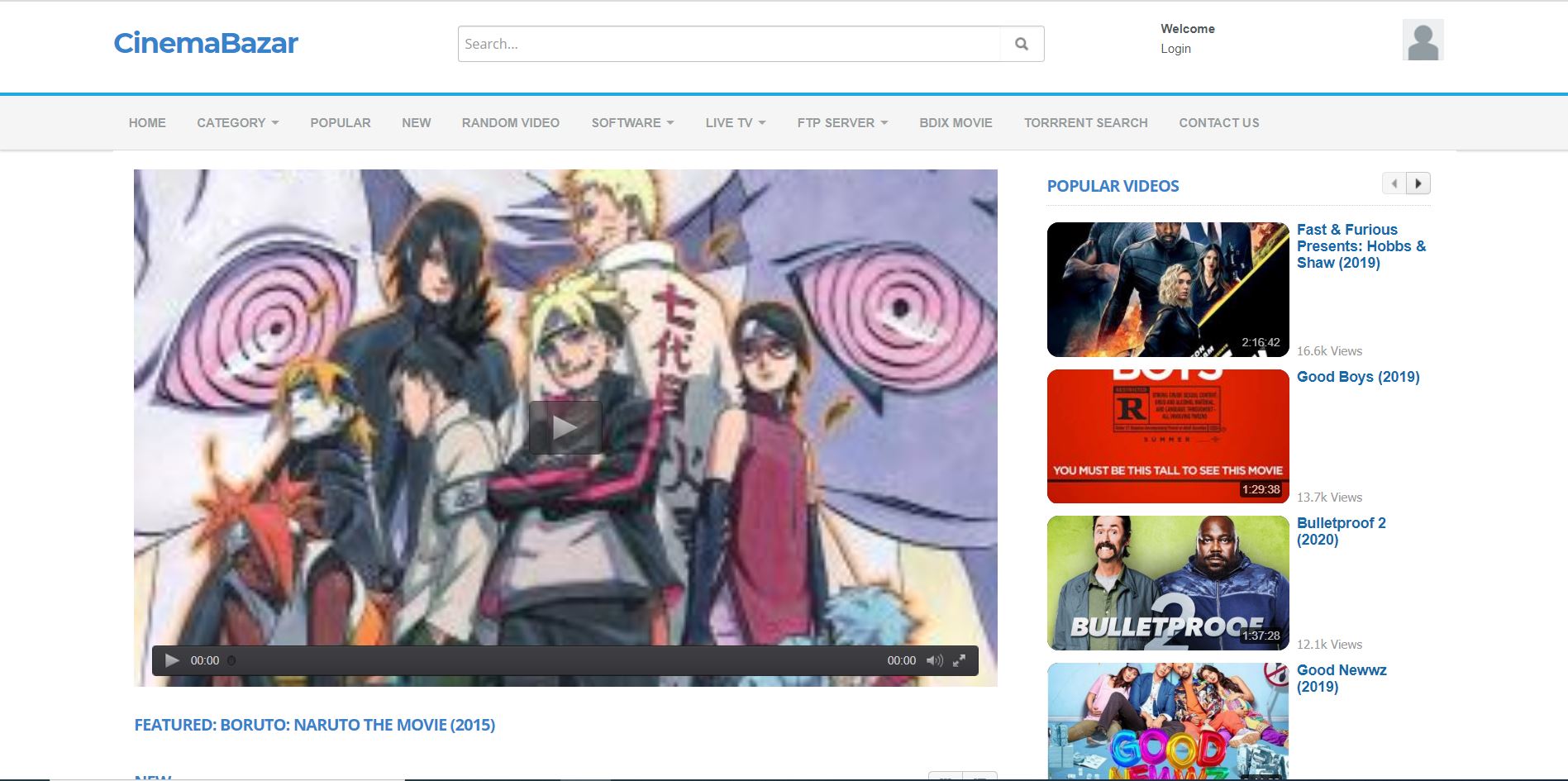1568x781 pixels.
Task: Click the Login link
Action: pyautogui.click(x=1175, y=49)
